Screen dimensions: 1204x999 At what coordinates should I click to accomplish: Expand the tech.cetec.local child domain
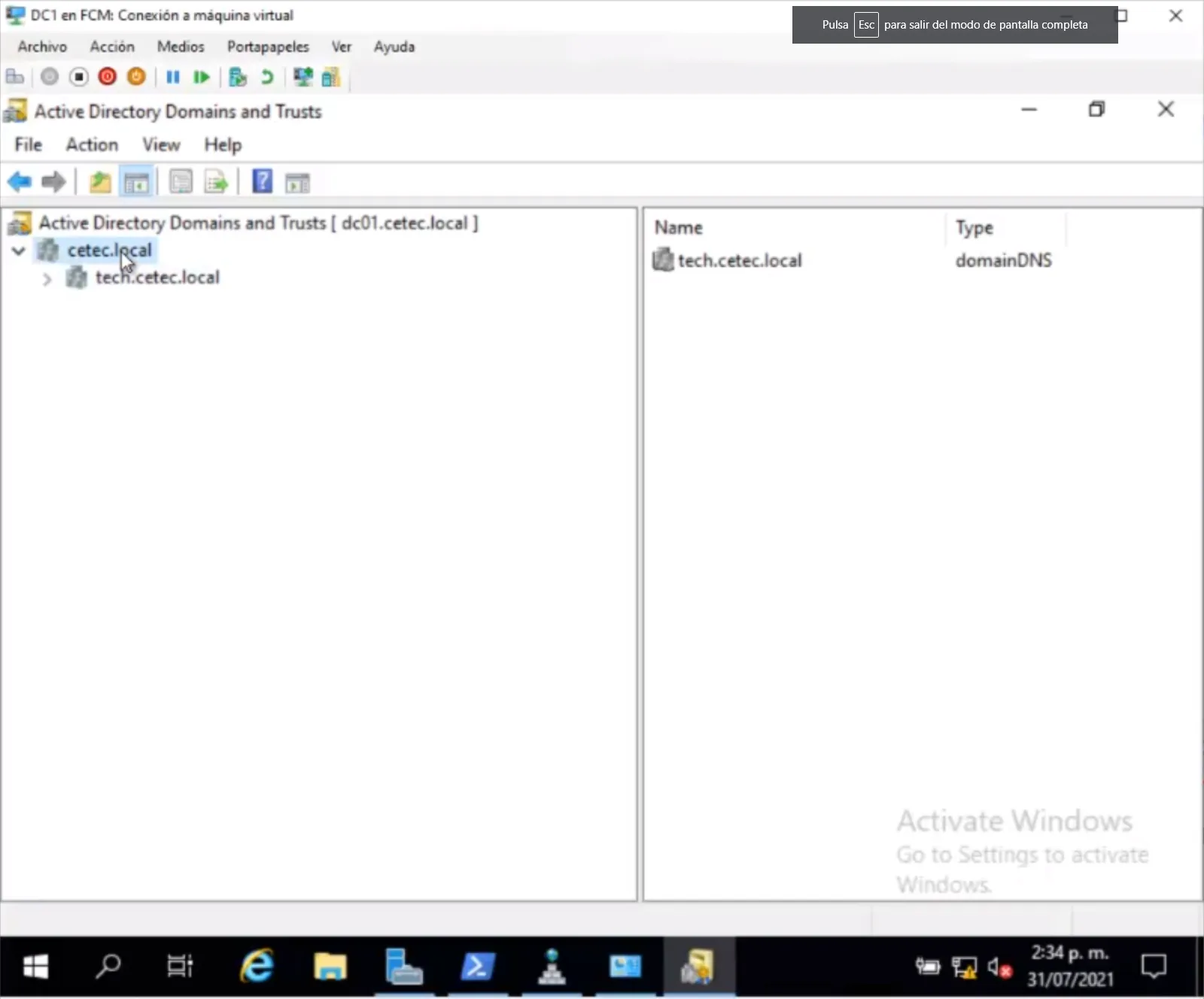(47, 279)
